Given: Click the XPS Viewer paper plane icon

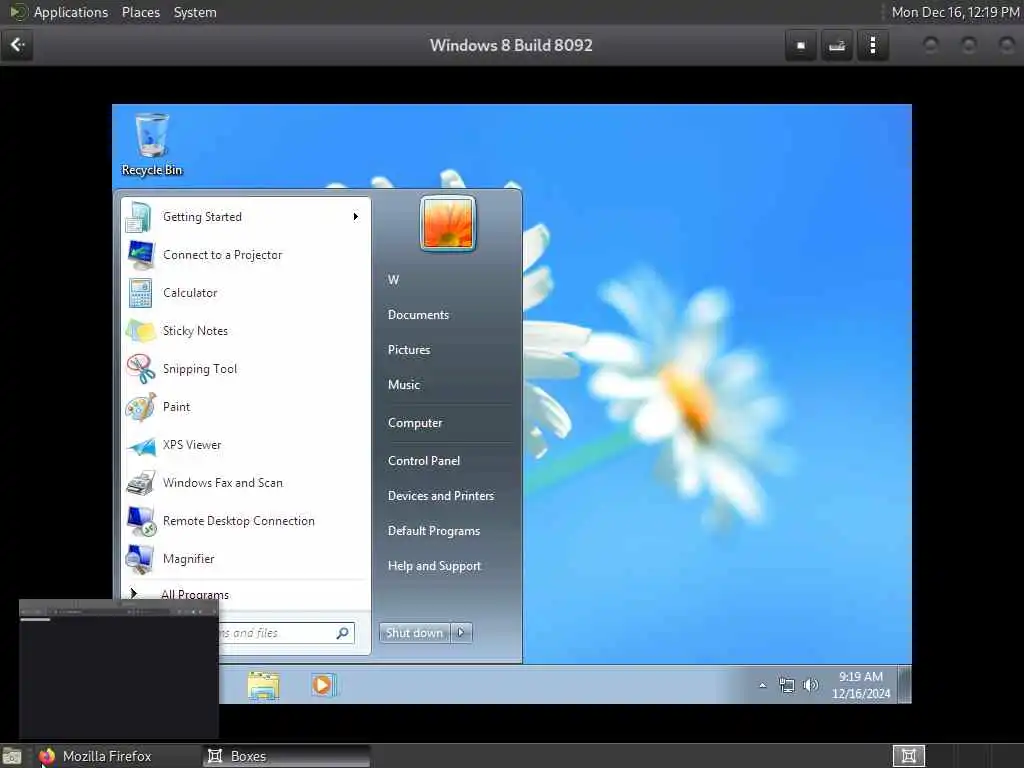Looking at the screenshot, I should (140, 445).
